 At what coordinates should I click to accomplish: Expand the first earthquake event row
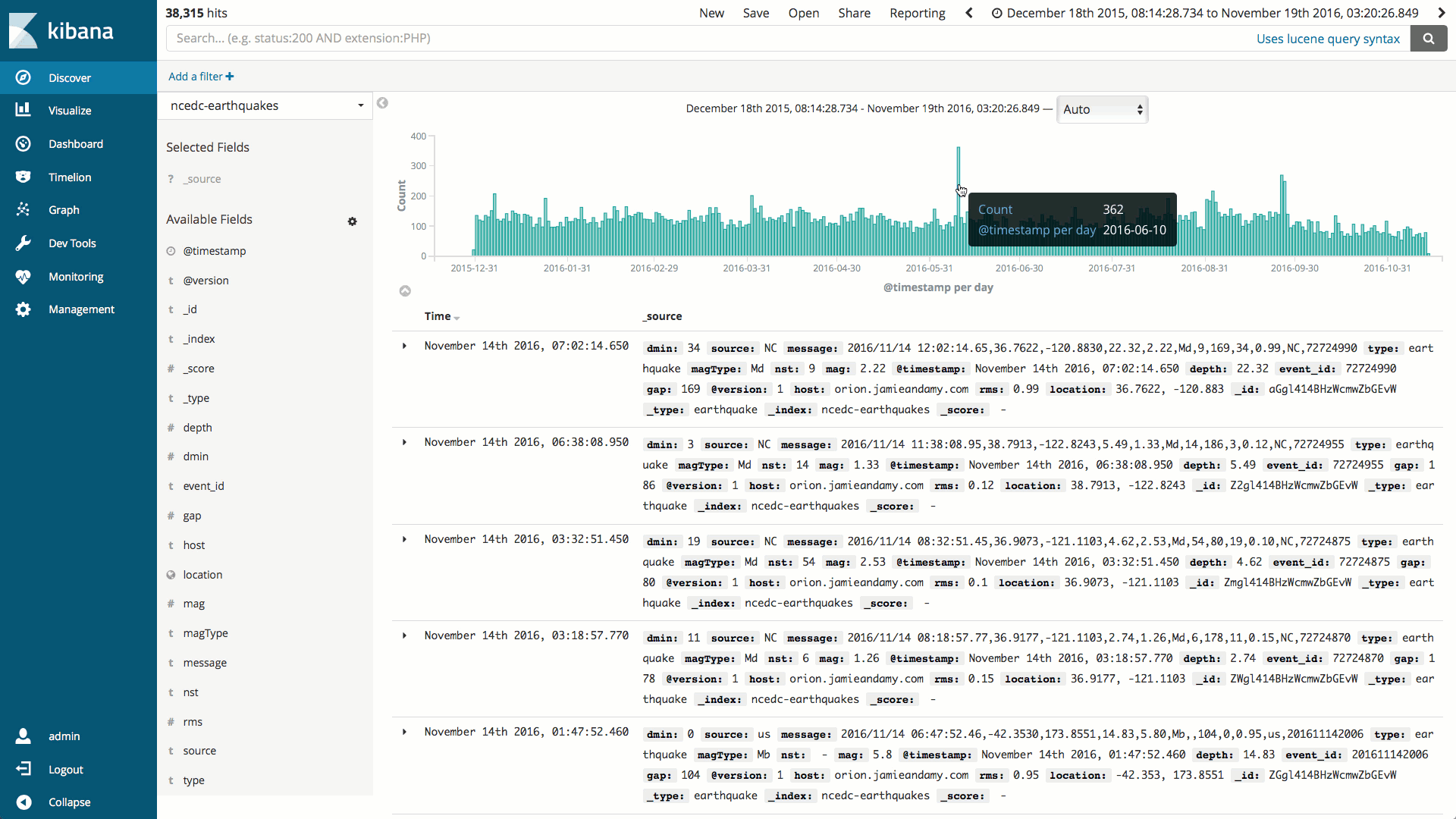pyautogui.click(x=404, y=346)
